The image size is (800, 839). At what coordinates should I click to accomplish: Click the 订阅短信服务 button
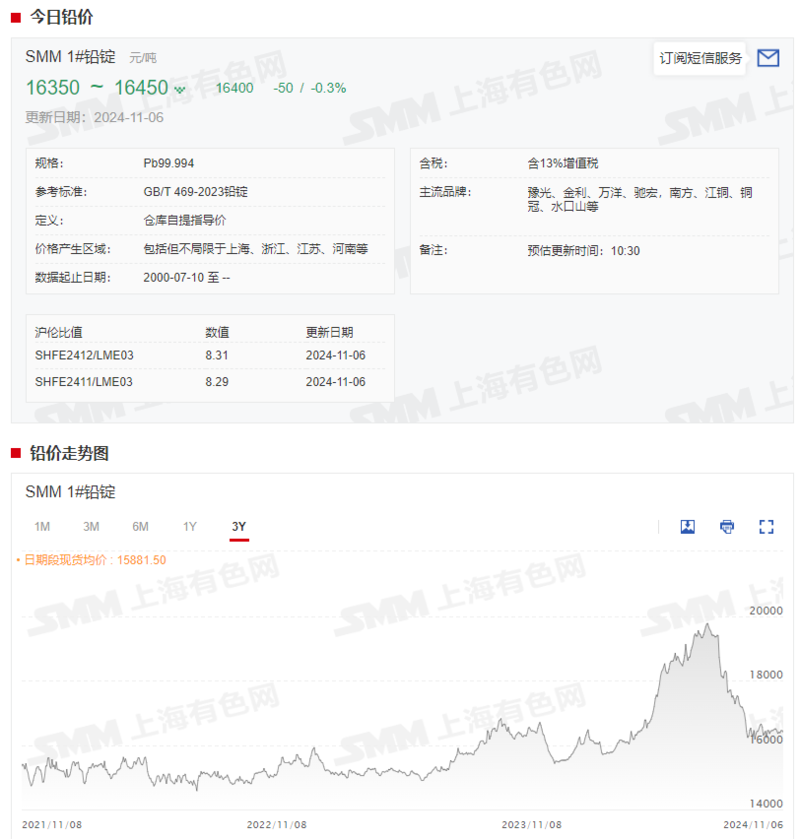(x=700, y=58)
